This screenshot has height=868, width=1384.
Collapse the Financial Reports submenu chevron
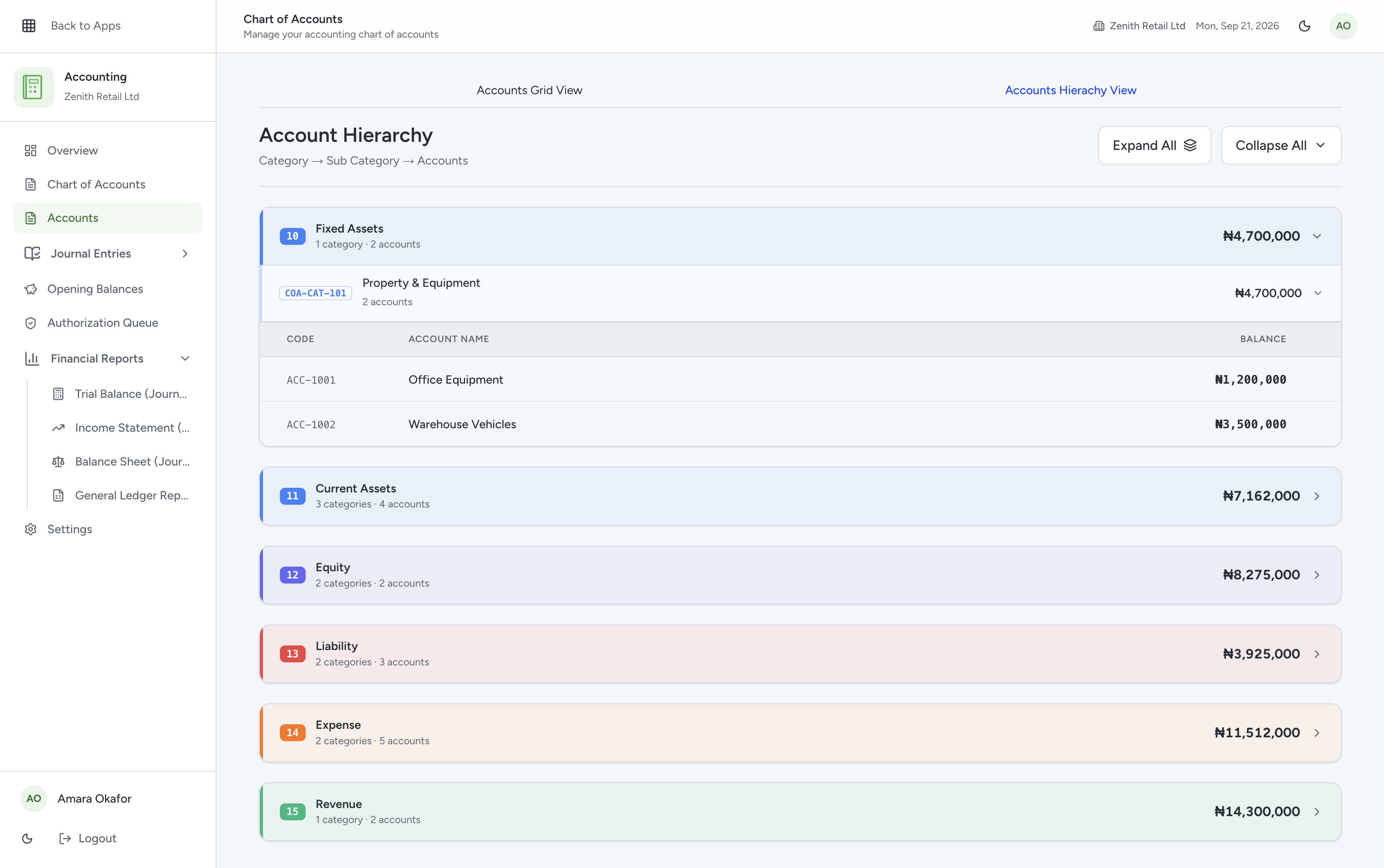(185, 358)
